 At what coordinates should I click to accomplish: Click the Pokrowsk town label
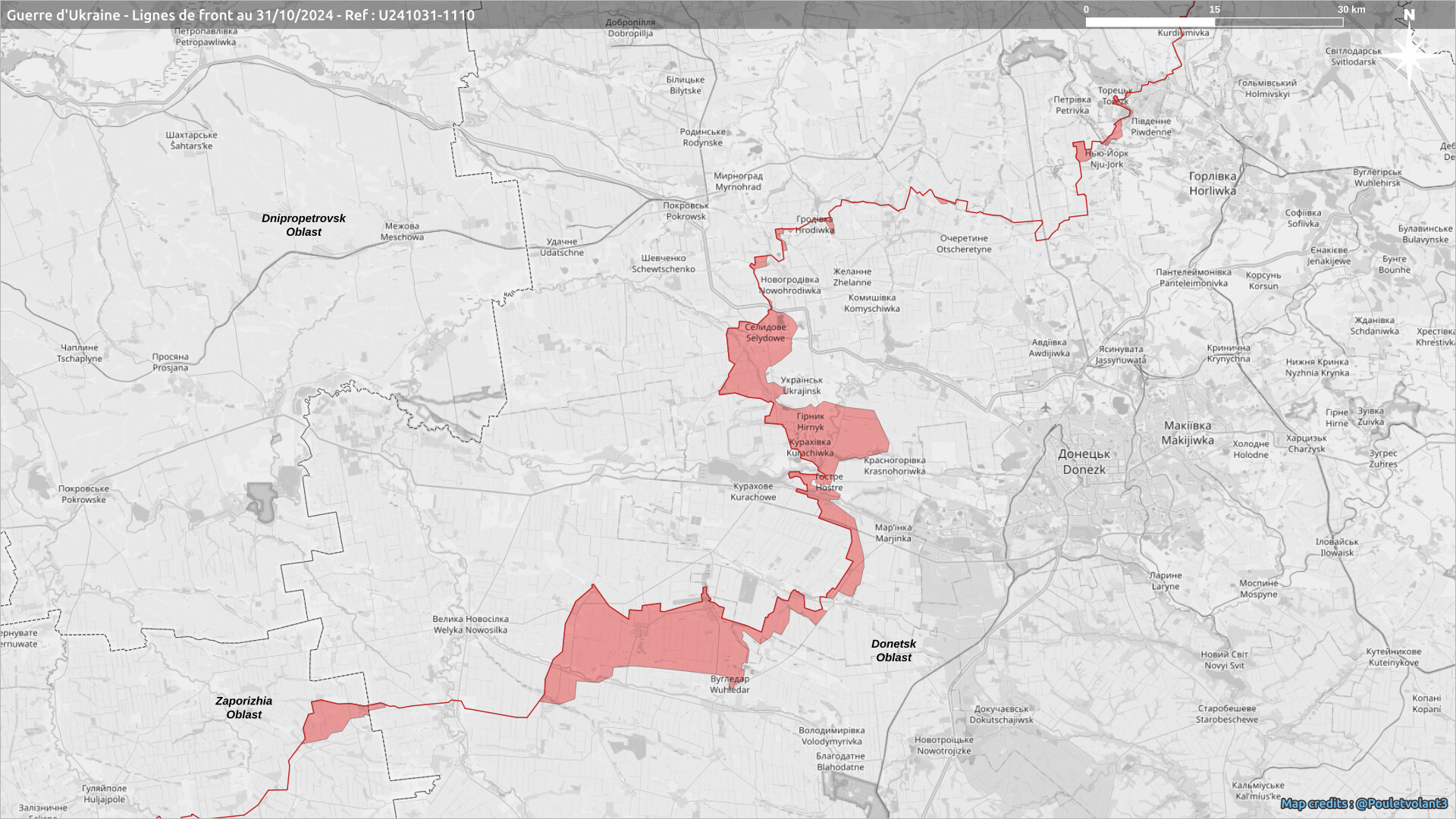coord(686,211)
